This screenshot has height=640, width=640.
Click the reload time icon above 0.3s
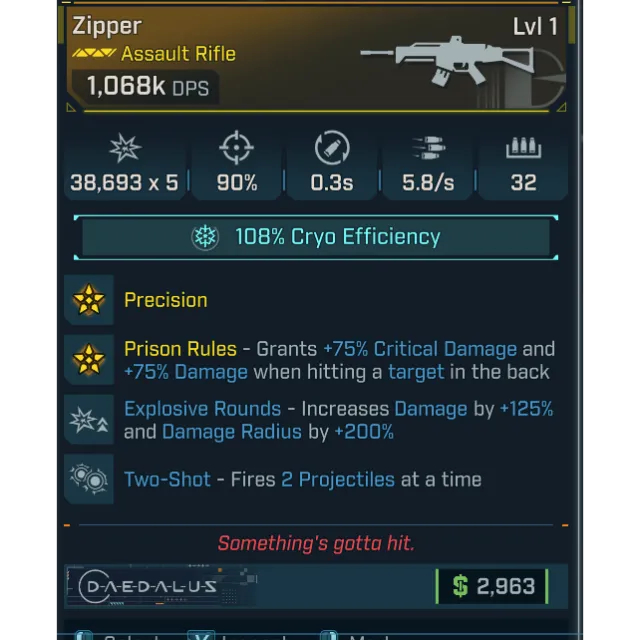332,147
